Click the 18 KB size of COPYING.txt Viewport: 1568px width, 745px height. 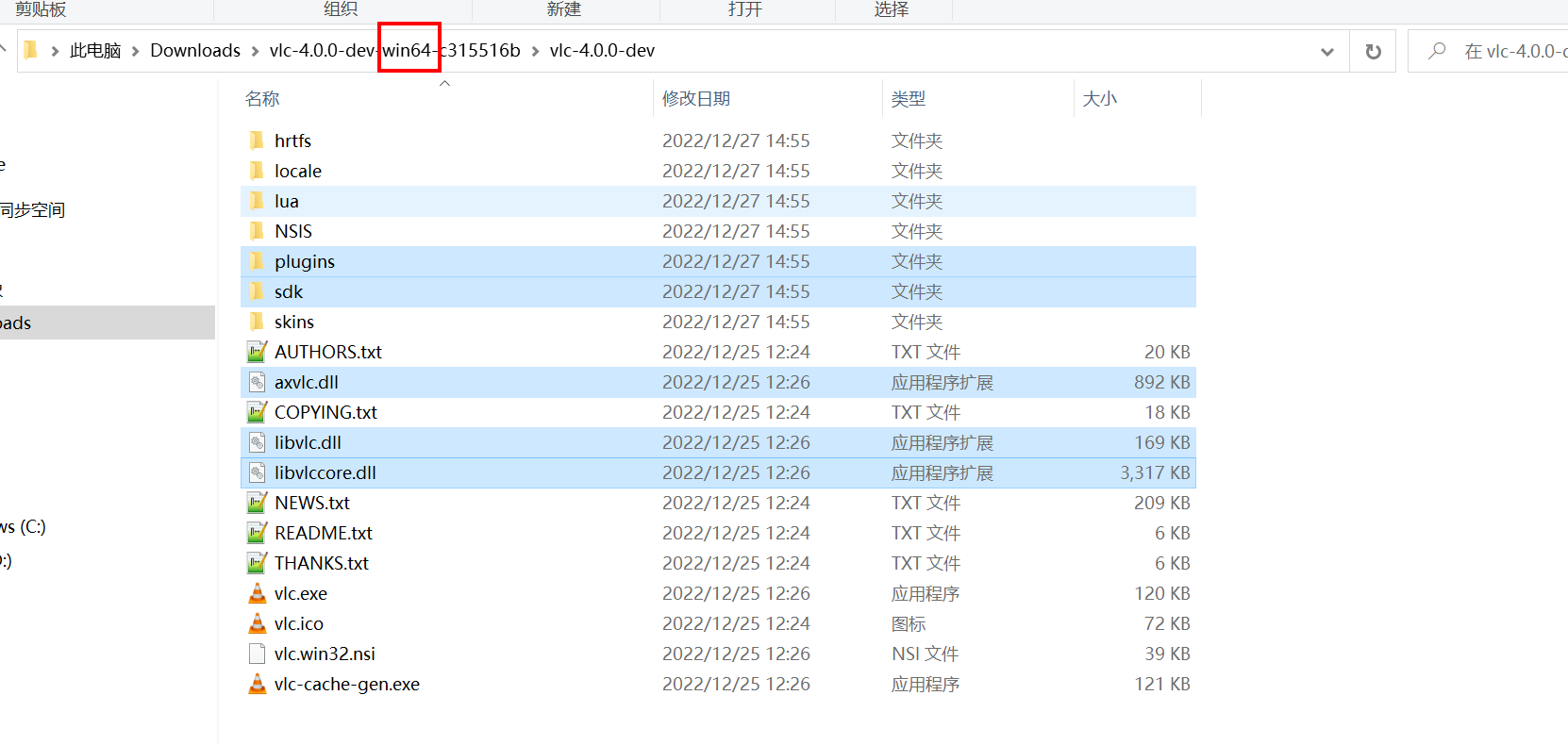[x=1168, y=412]
